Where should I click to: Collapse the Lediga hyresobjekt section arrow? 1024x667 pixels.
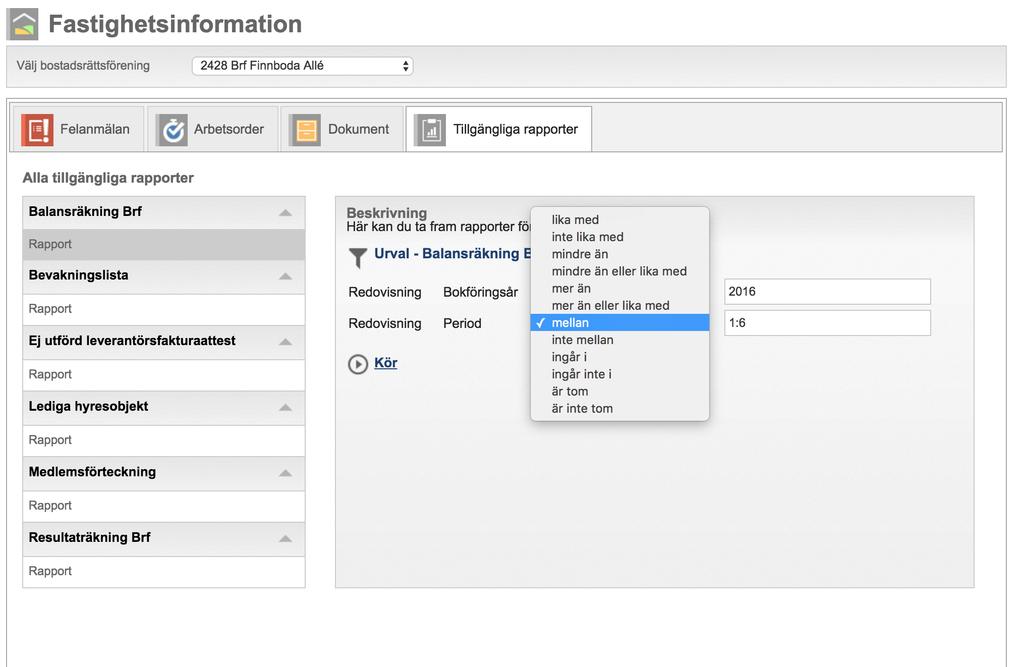[285, 408]
